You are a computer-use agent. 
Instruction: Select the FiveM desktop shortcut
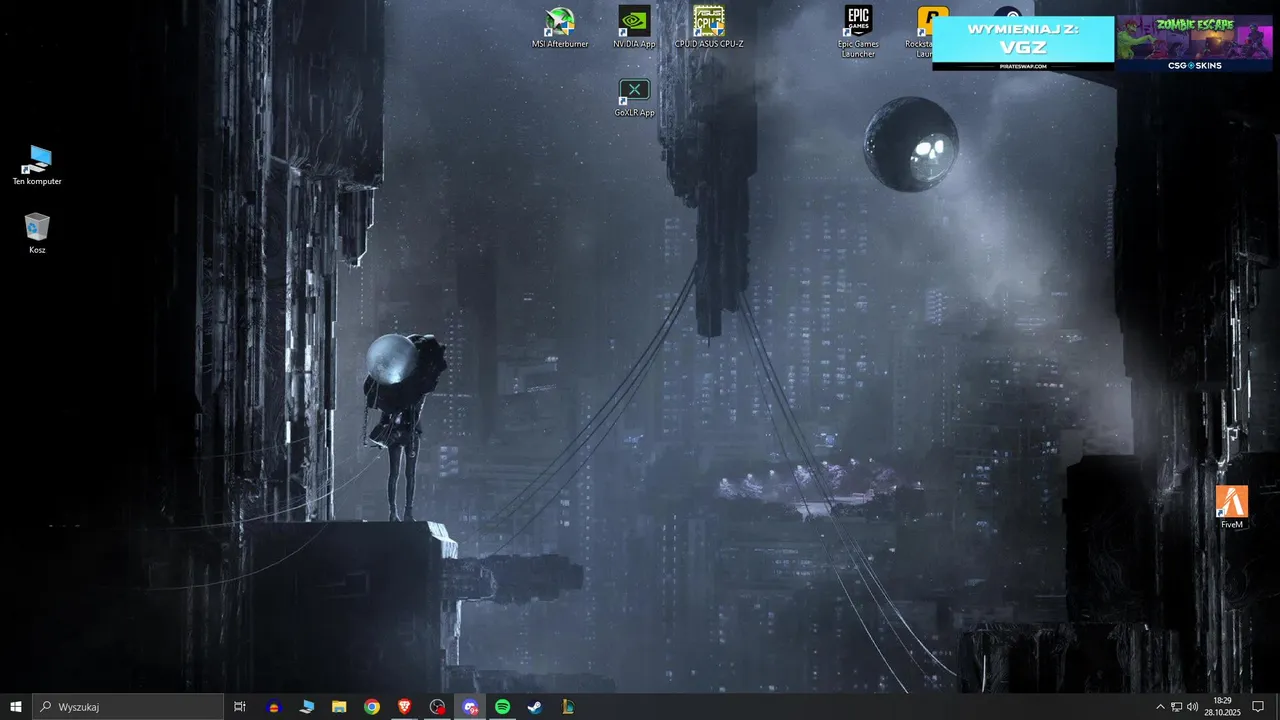1232,507
